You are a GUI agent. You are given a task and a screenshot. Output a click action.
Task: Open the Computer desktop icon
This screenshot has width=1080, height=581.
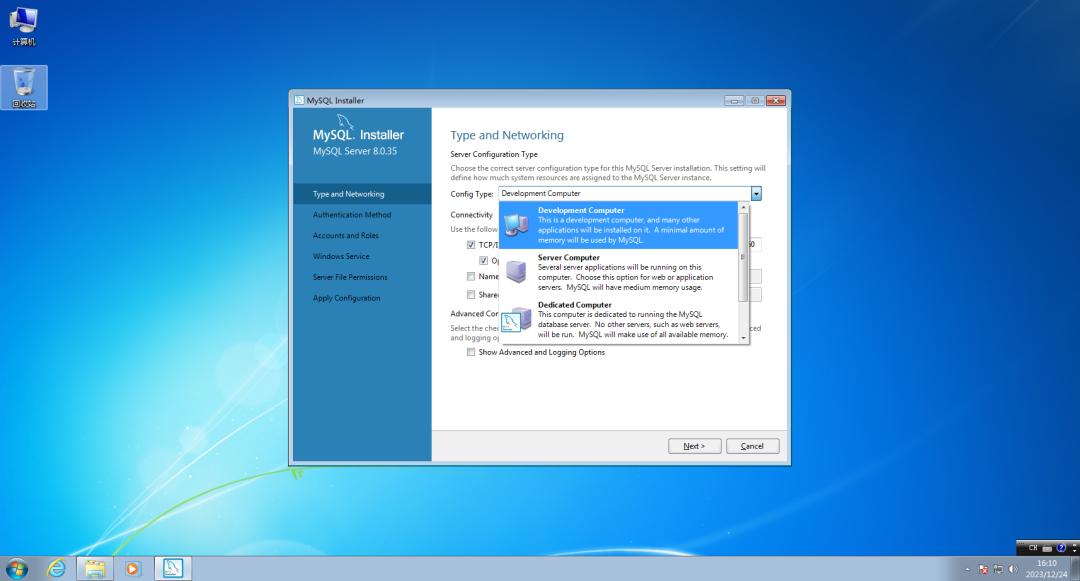[23, 26]
